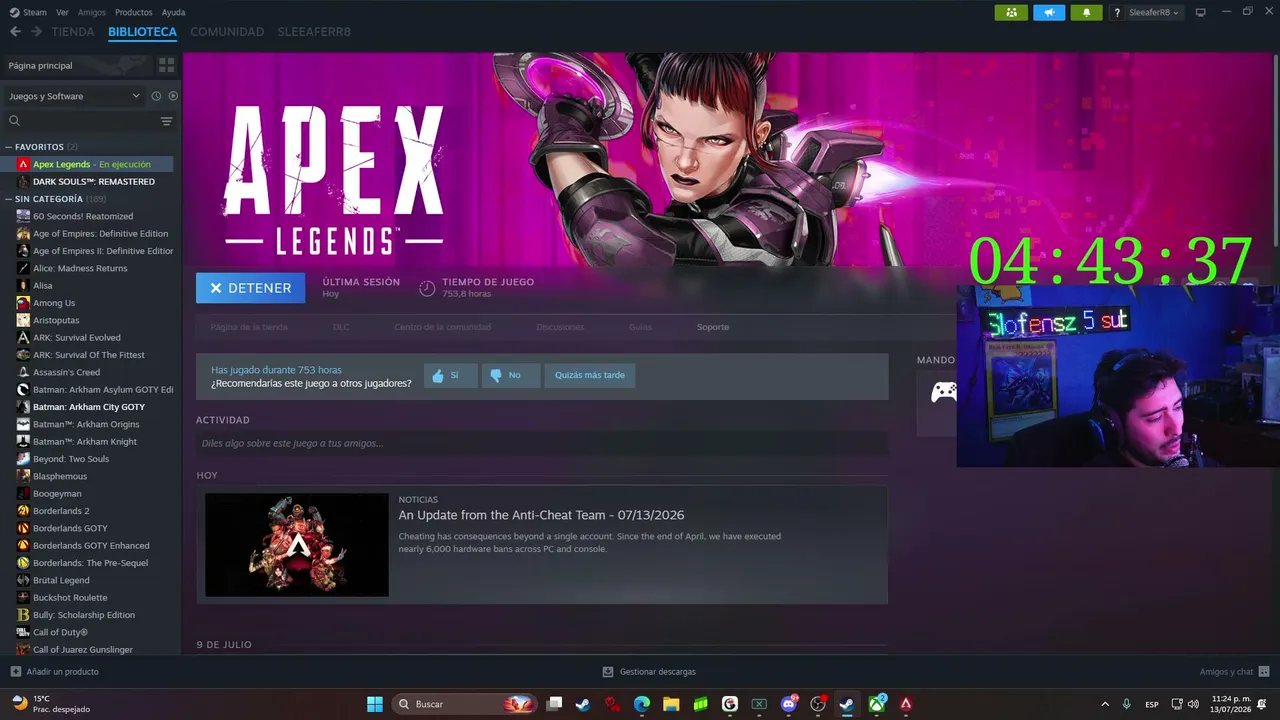The width and height of the screenshot is (1280, 720).
Task: Open the Productos menu
Action: pos(134,12)
